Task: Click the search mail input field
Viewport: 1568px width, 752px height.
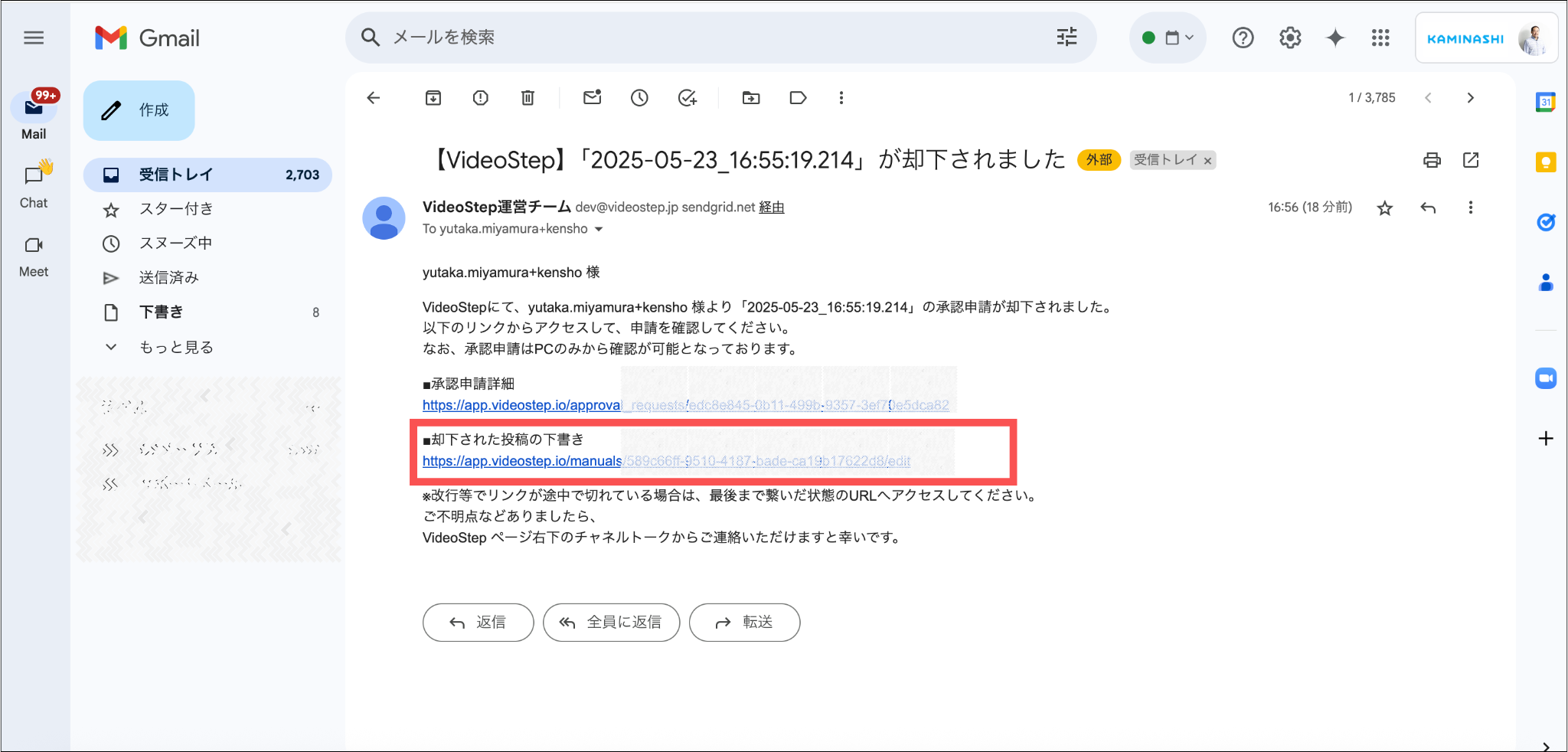Action: click(720, 37)
